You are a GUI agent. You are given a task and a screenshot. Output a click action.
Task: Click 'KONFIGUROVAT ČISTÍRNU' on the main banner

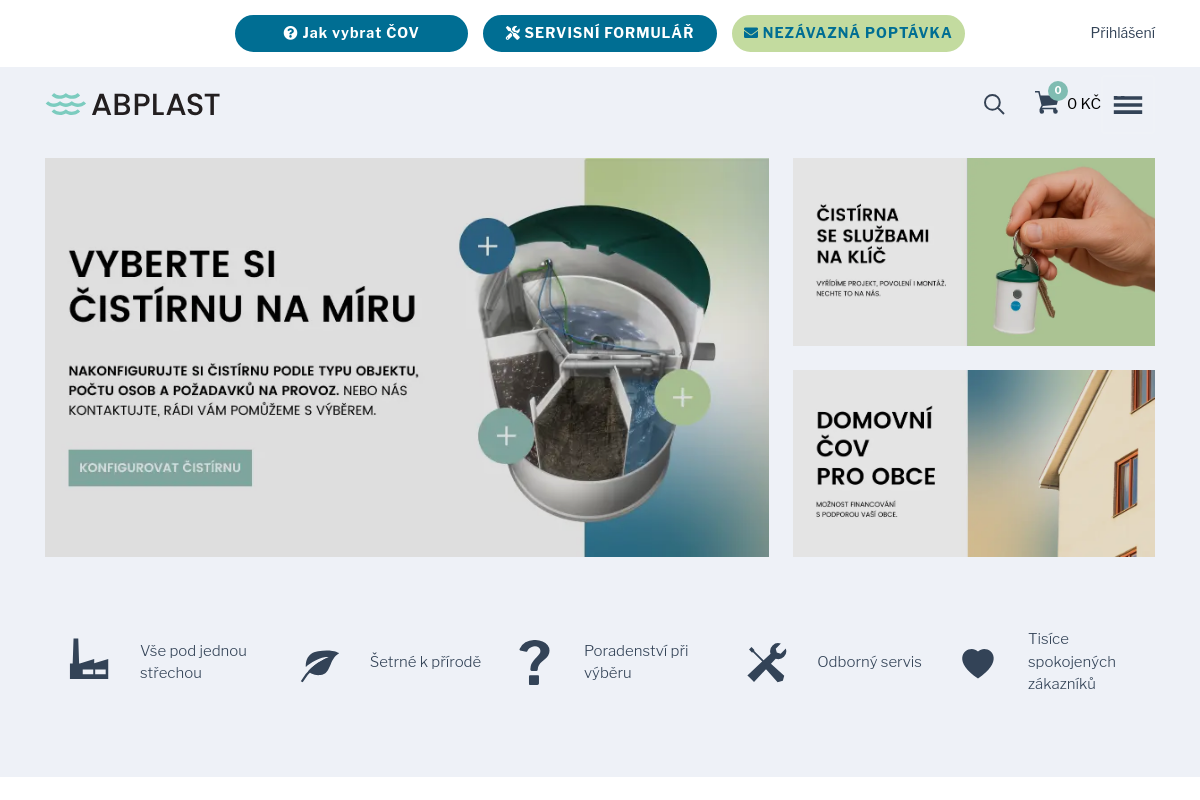[x=160, y=467]
